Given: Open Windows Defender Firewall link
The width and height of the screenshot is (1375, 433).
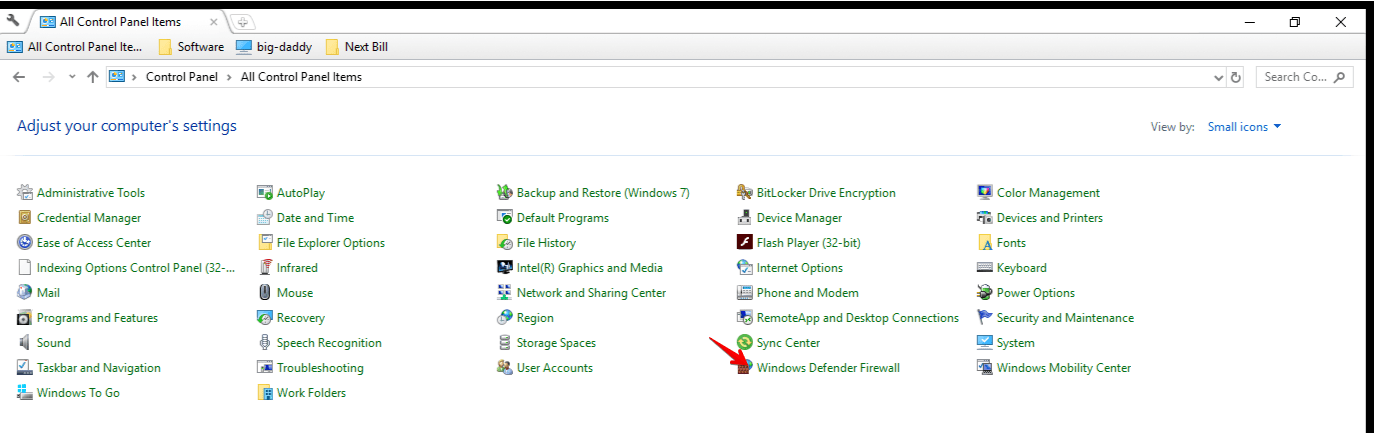Looking at the screenshot, I should 828,368.
